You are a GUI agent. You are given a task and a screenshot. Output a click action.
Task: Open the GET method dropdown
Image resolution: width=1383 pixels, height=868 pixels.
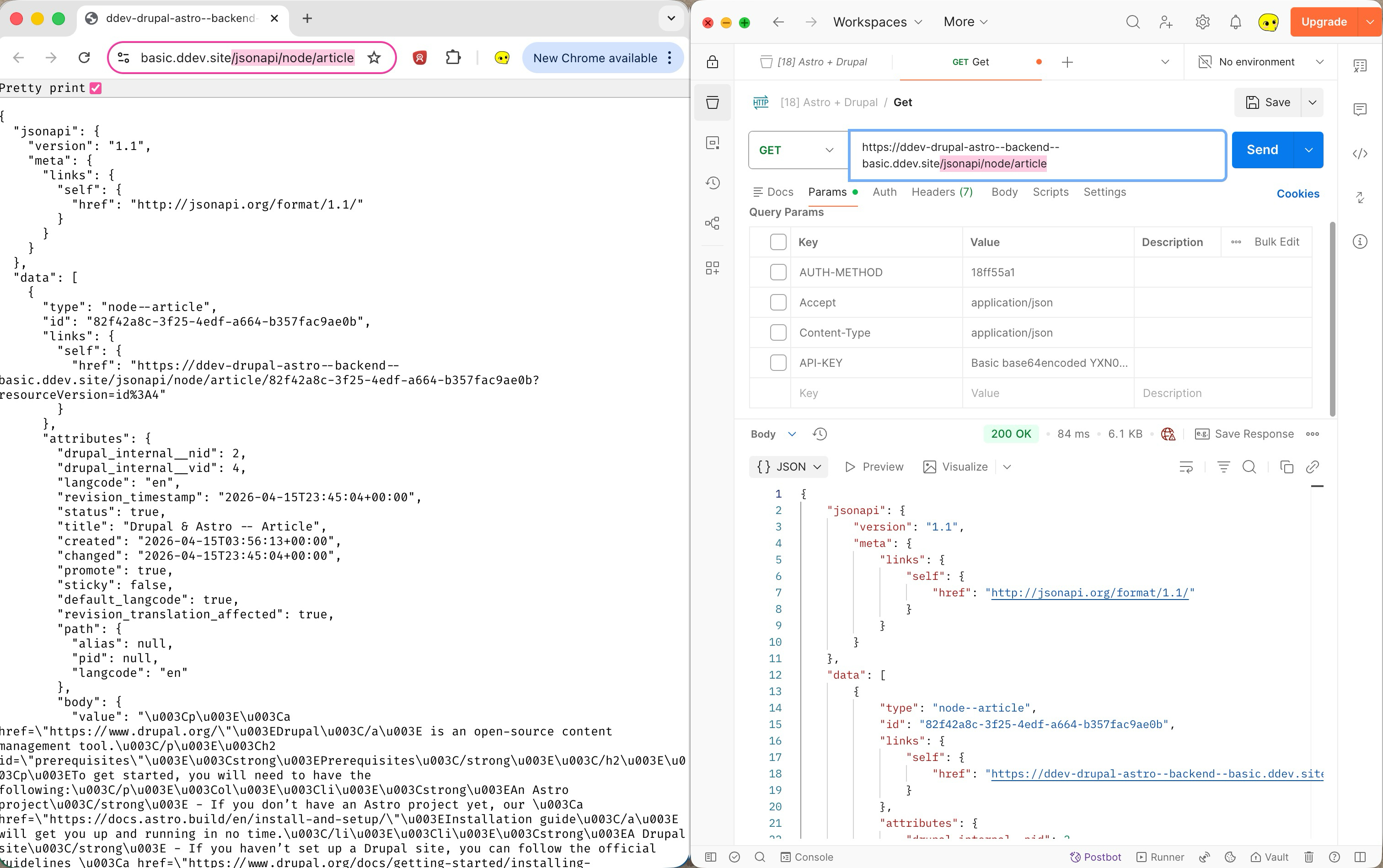(x=797, y=150)
